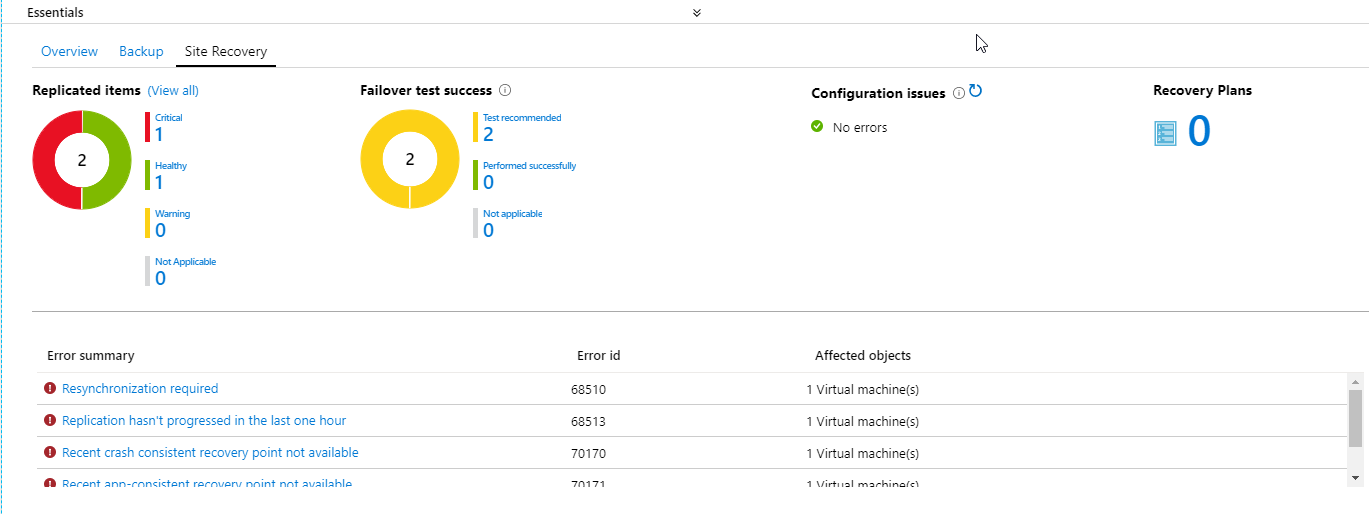
Task: Click the Test recommended count
Action: click(x=488, y=135)
